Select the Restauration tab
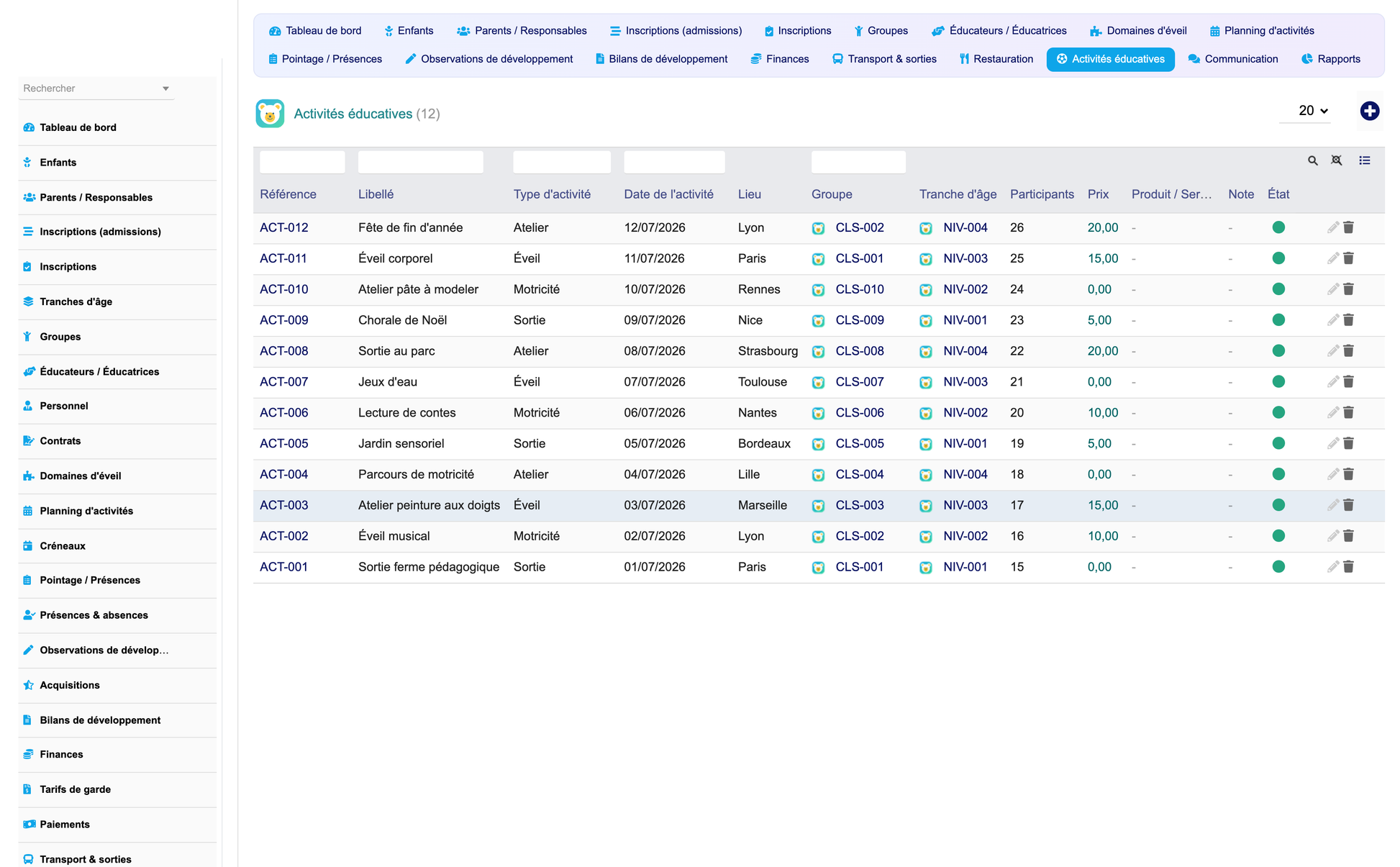The width and height of the screenshot is (1400, 867). (x=996, y=59)
